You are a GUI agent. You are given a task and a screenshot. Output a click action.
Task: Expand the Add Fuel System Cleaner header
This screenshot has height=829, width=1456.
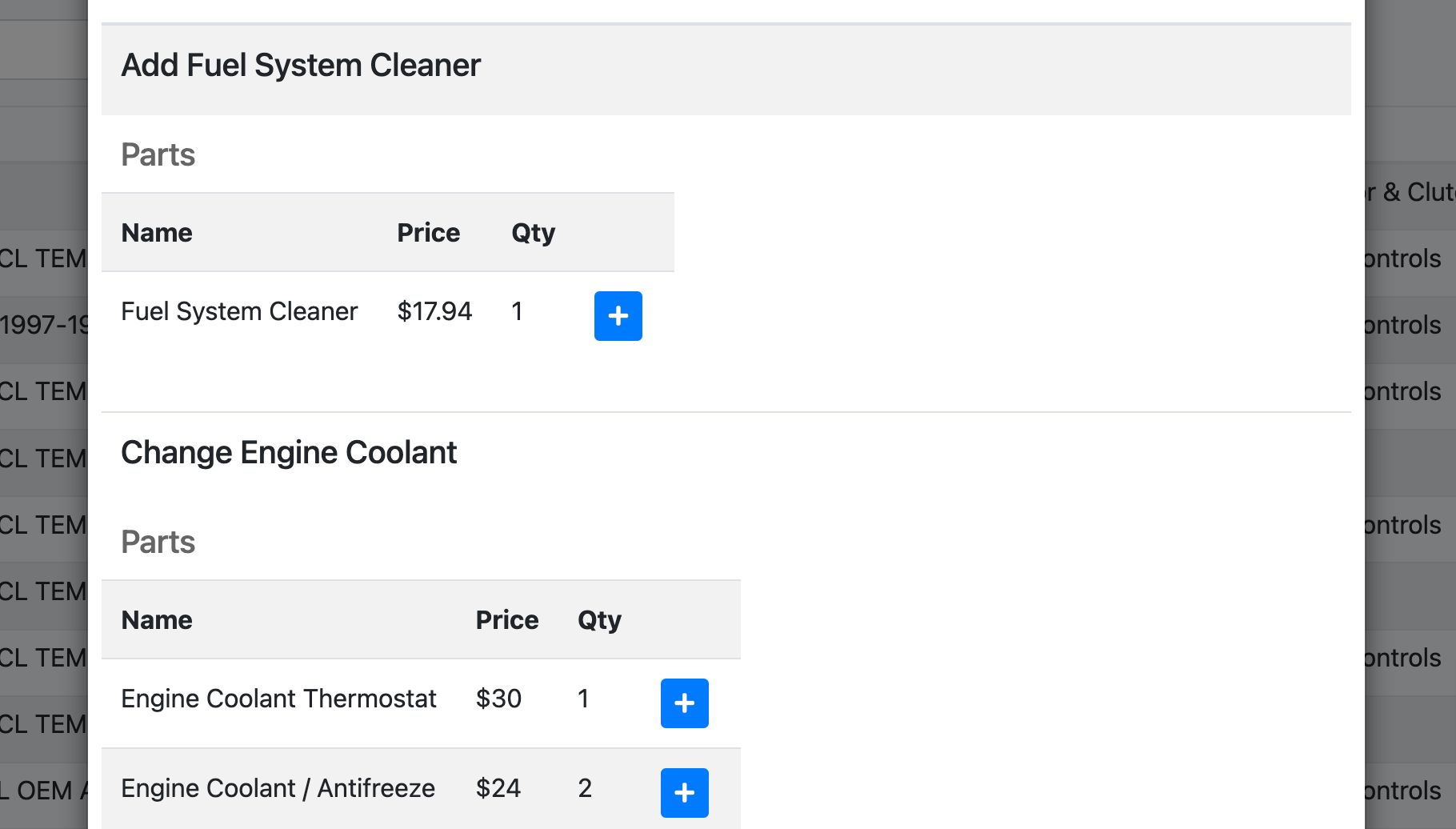pyautogui.click(x=301, y=66)
